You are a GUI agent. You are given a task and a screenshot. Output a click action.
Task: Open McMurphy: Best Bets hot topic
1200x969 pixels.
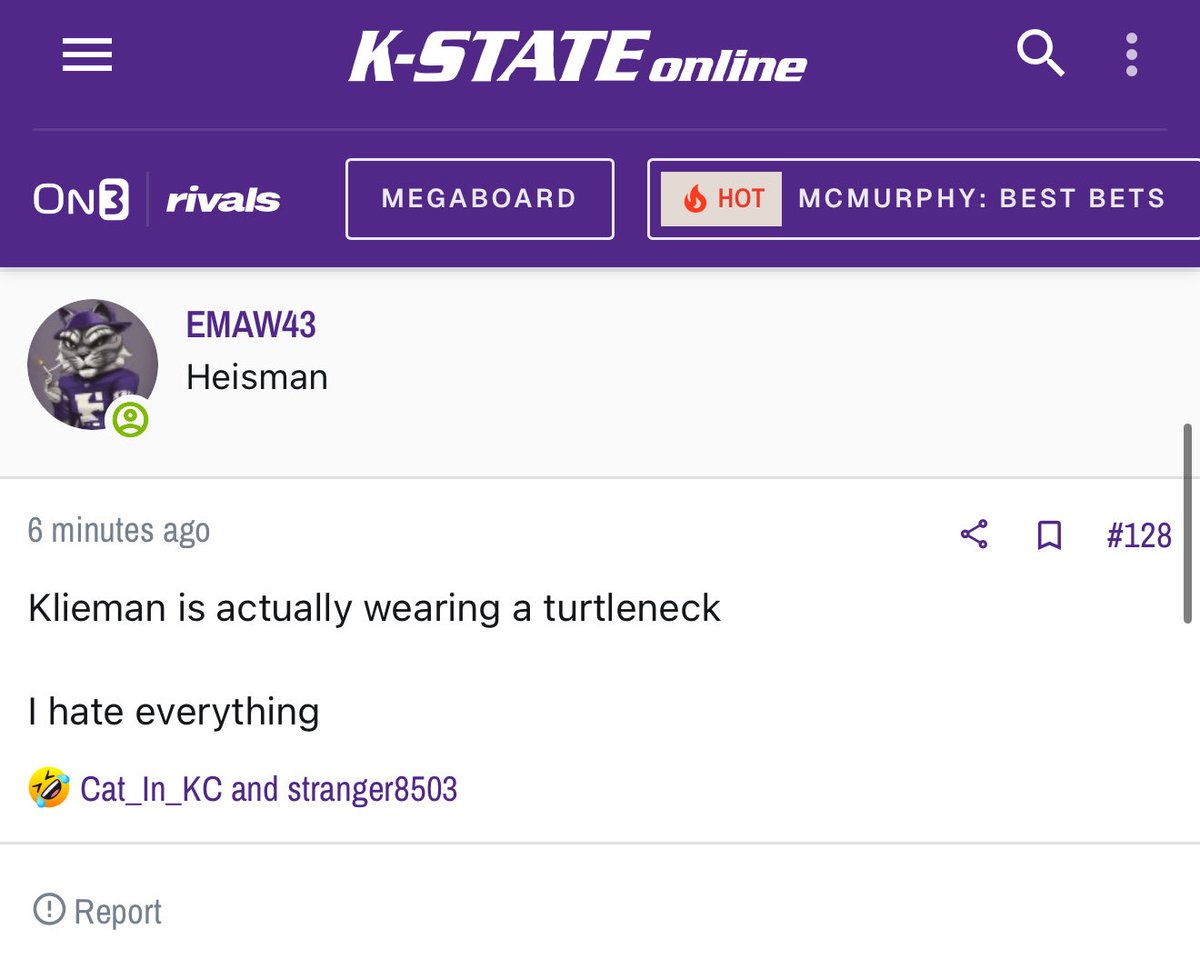coord(981,199)
